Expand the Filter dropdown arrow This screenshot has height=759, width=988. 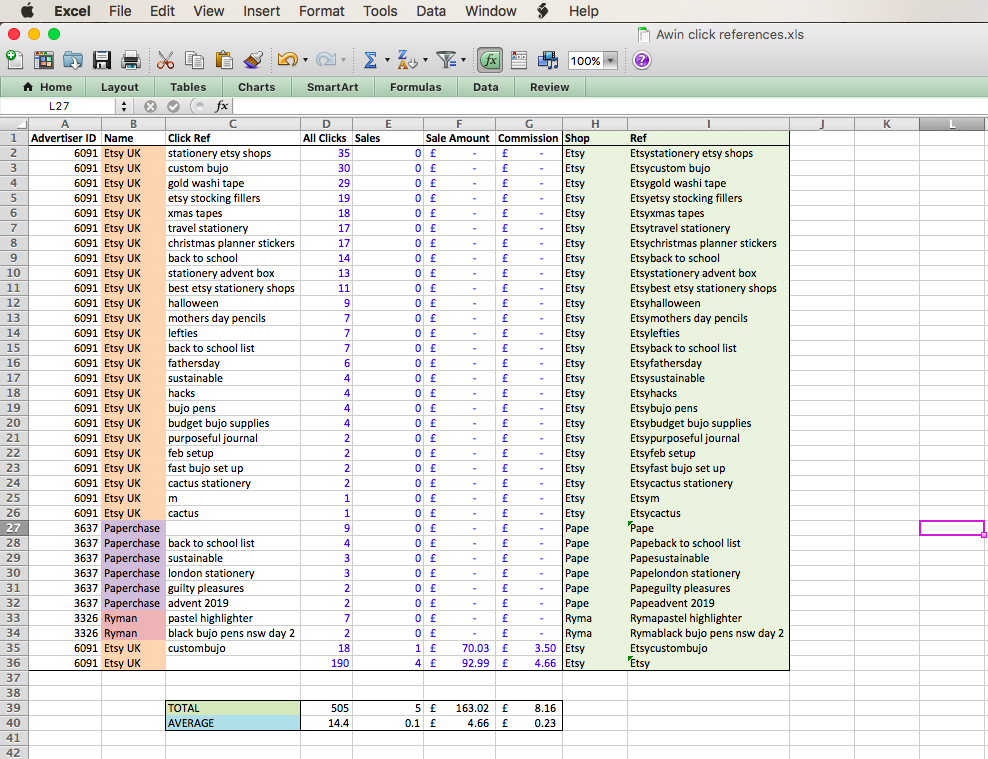pos(464,60)
